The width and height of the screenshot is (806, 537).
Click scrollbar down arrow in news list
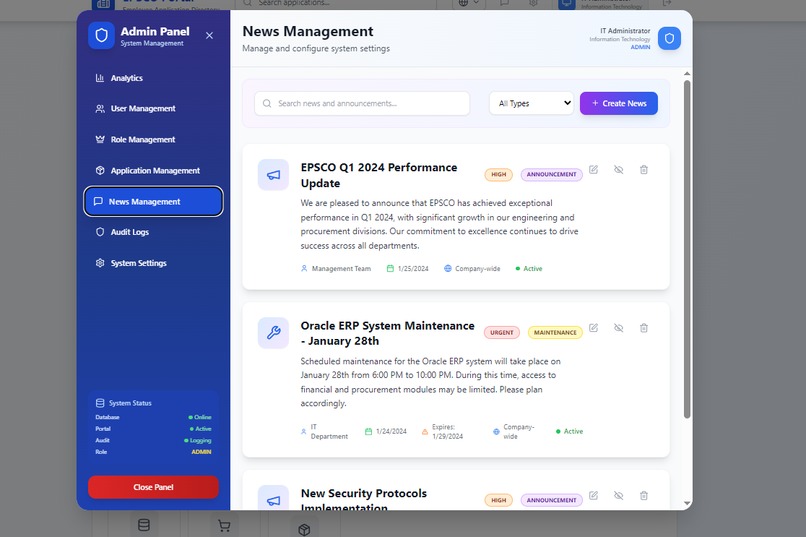tap(687, 504)
